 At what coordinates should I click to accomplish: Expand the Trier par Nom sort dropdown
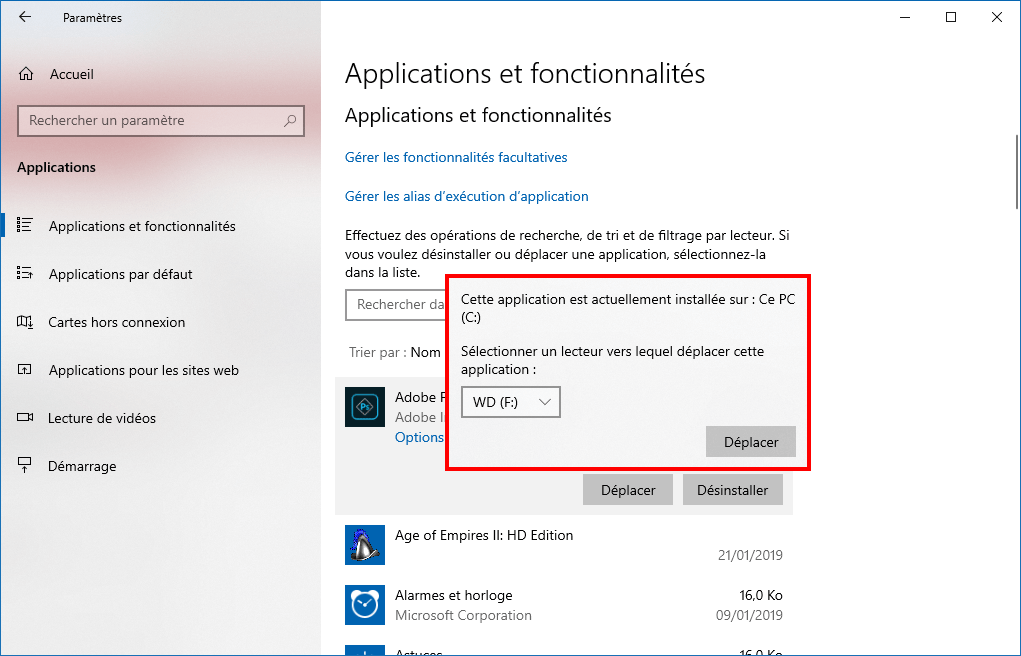[425, 352]
